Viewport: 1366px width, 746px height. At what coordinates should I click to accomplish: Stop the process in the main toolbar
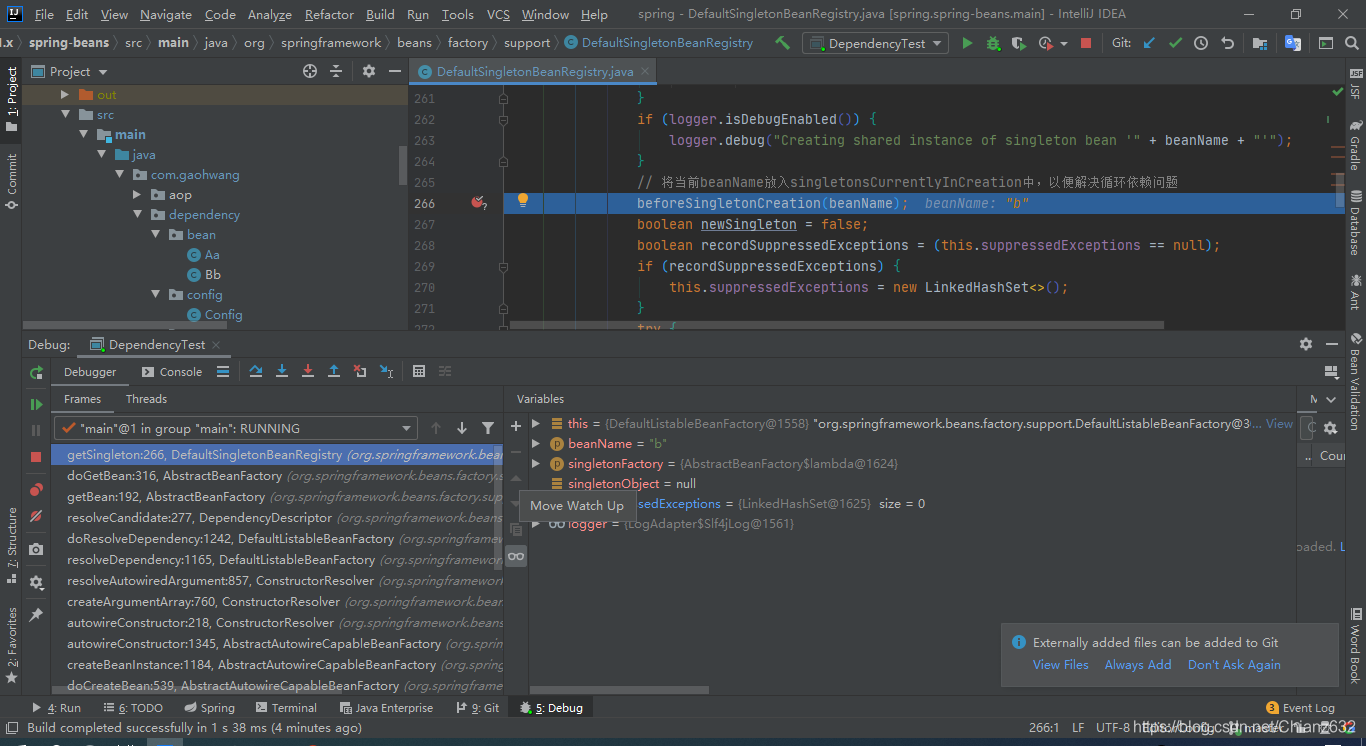1086,43
